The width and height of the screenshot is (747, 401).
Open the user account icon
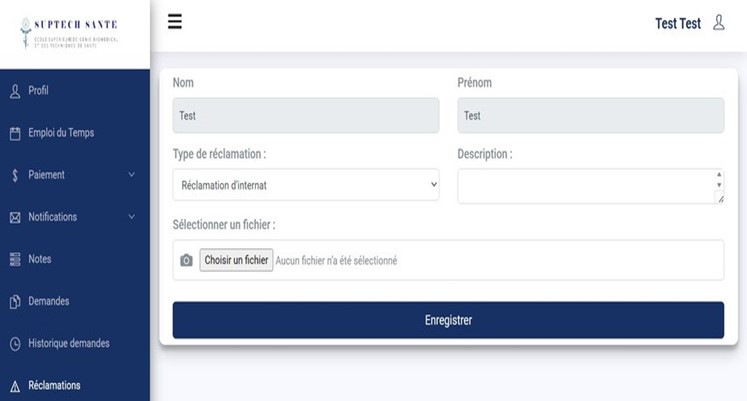[718, 23]
